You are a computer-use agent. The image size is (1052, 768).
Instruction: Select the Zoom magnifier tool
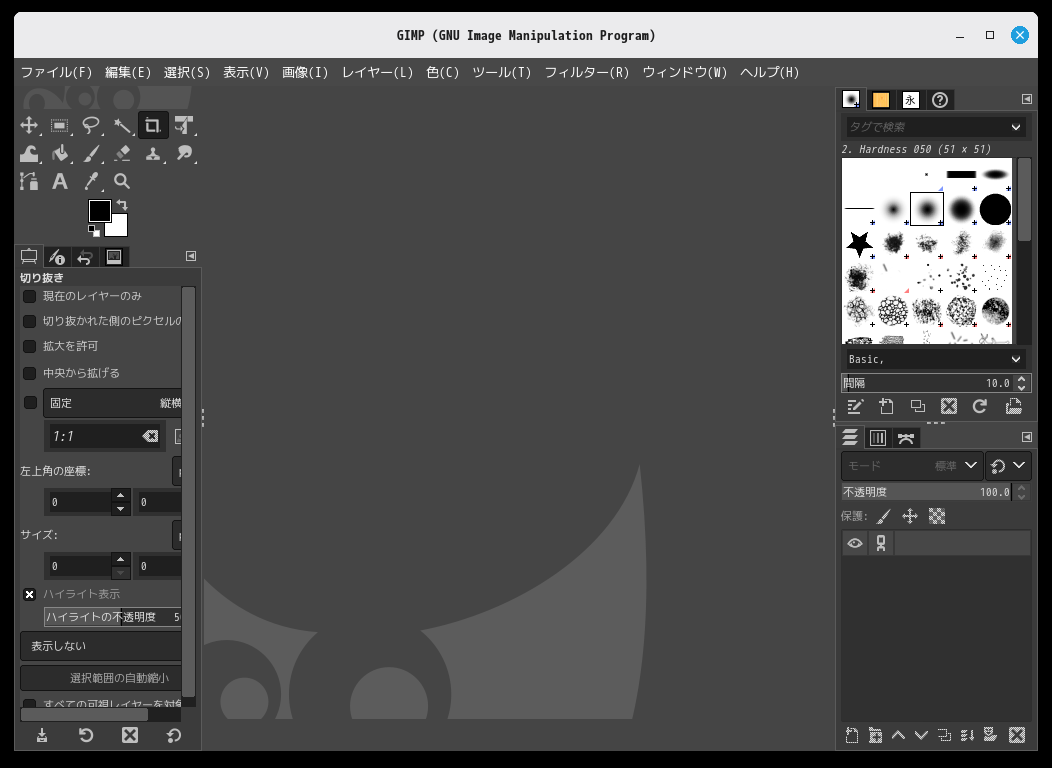click(x=122, y=181)
